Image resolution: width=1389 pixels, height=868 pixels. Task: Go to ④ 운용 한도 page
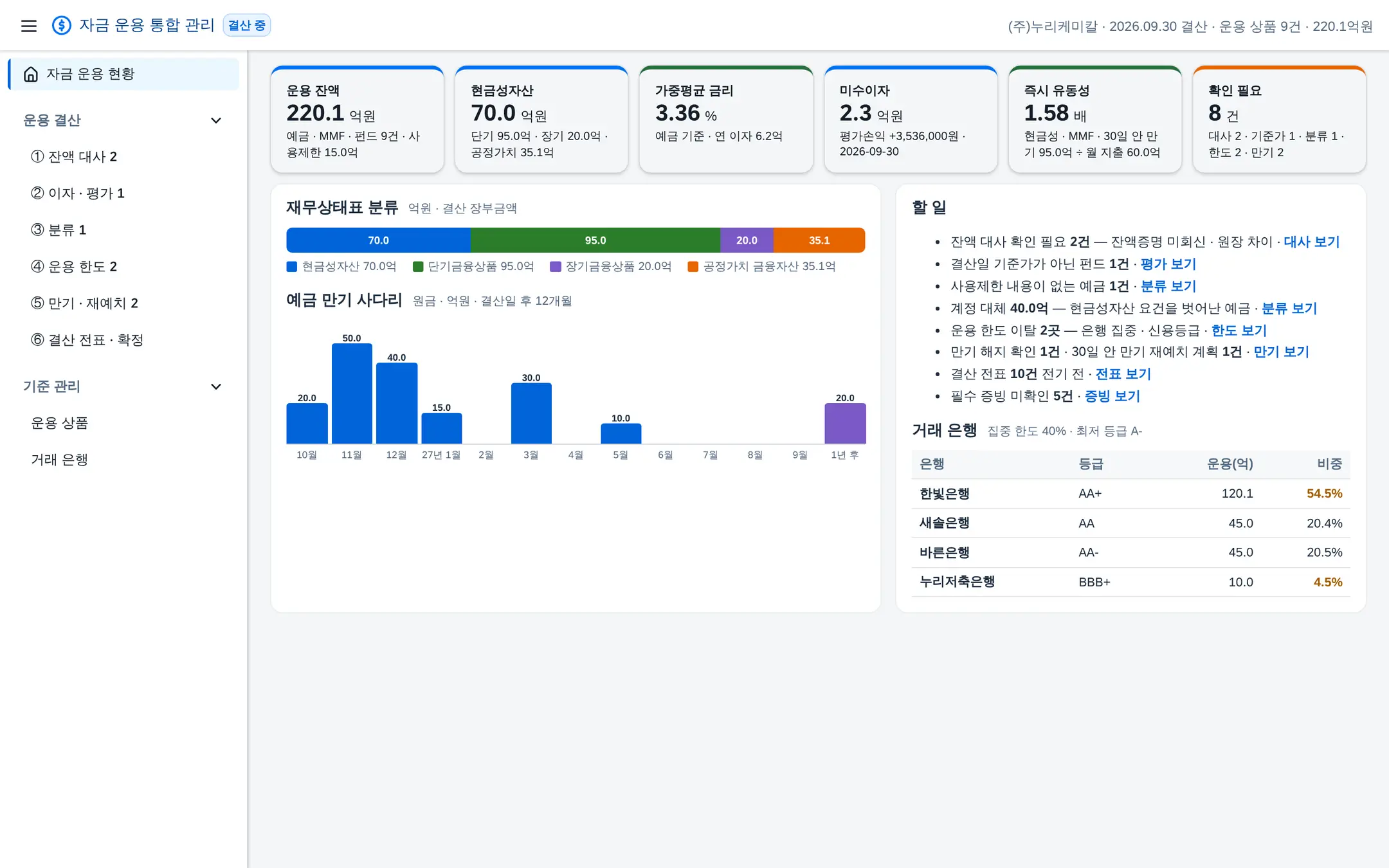tap(123, 267)
